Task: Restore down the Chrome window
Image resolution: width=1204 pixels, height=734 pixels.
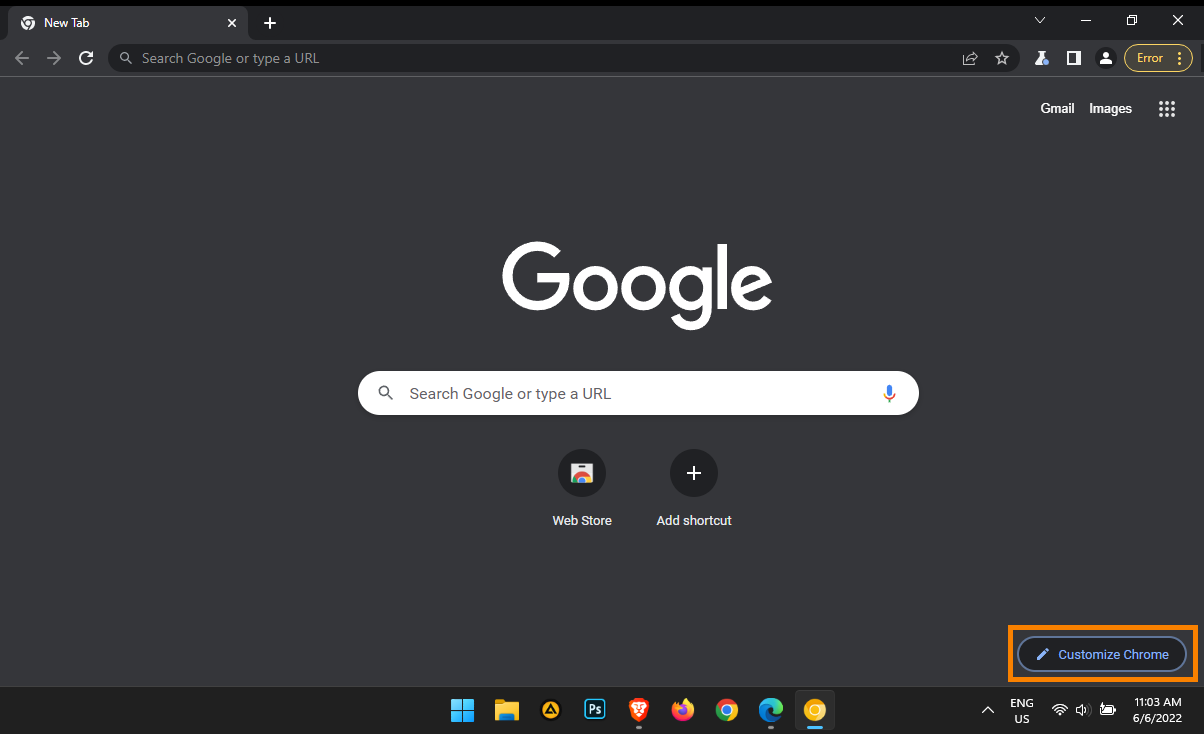Action: [x=1132, y=20]
